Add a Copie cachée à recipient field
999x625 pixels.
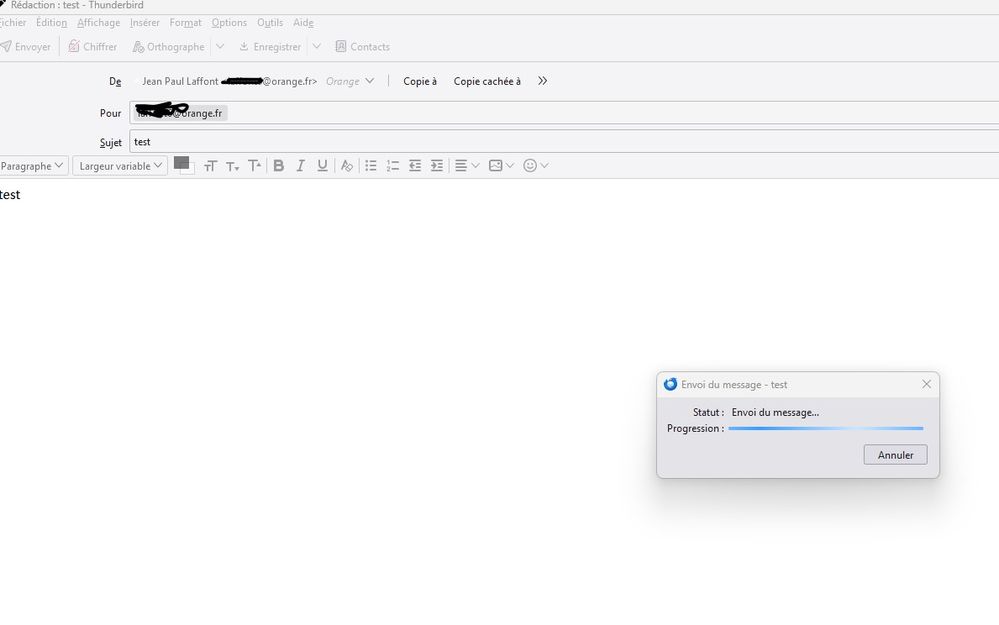(487, 81)
